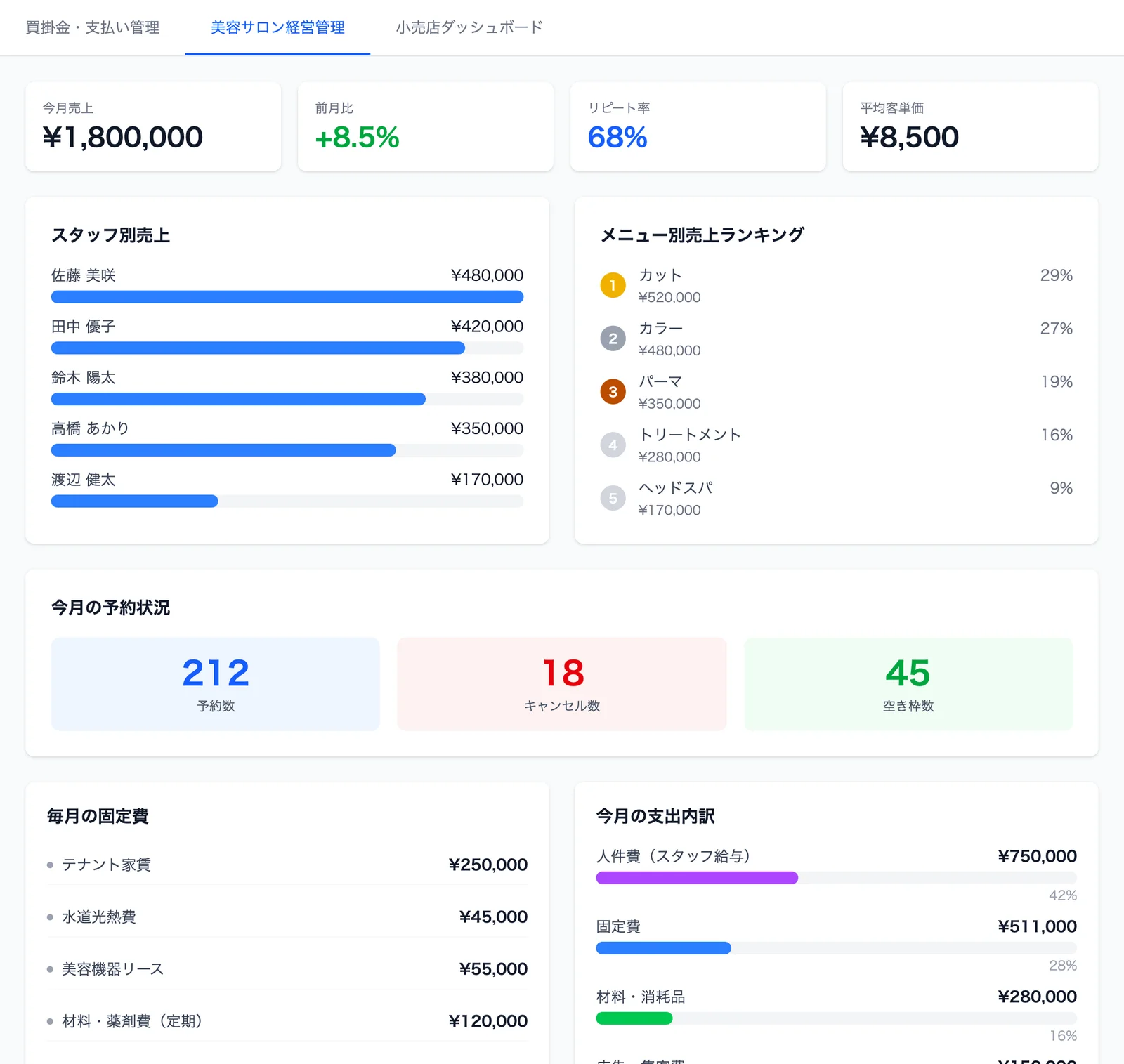The image size is (1124, 1064).
Task: Click the カラー menu name
Action: (x=660, y=328)
